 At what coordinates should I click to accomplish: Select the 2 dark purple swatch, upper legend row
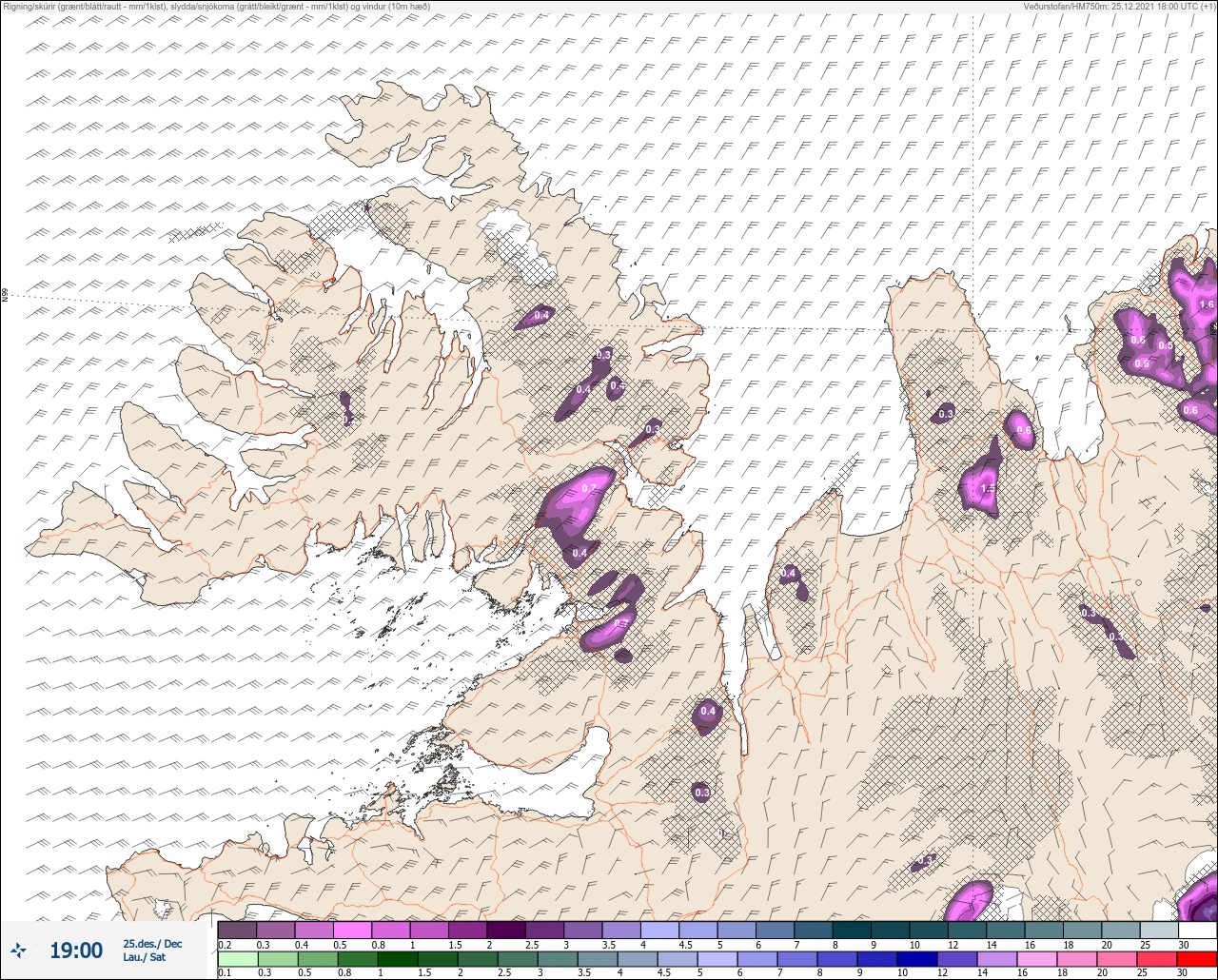[505, 930]
